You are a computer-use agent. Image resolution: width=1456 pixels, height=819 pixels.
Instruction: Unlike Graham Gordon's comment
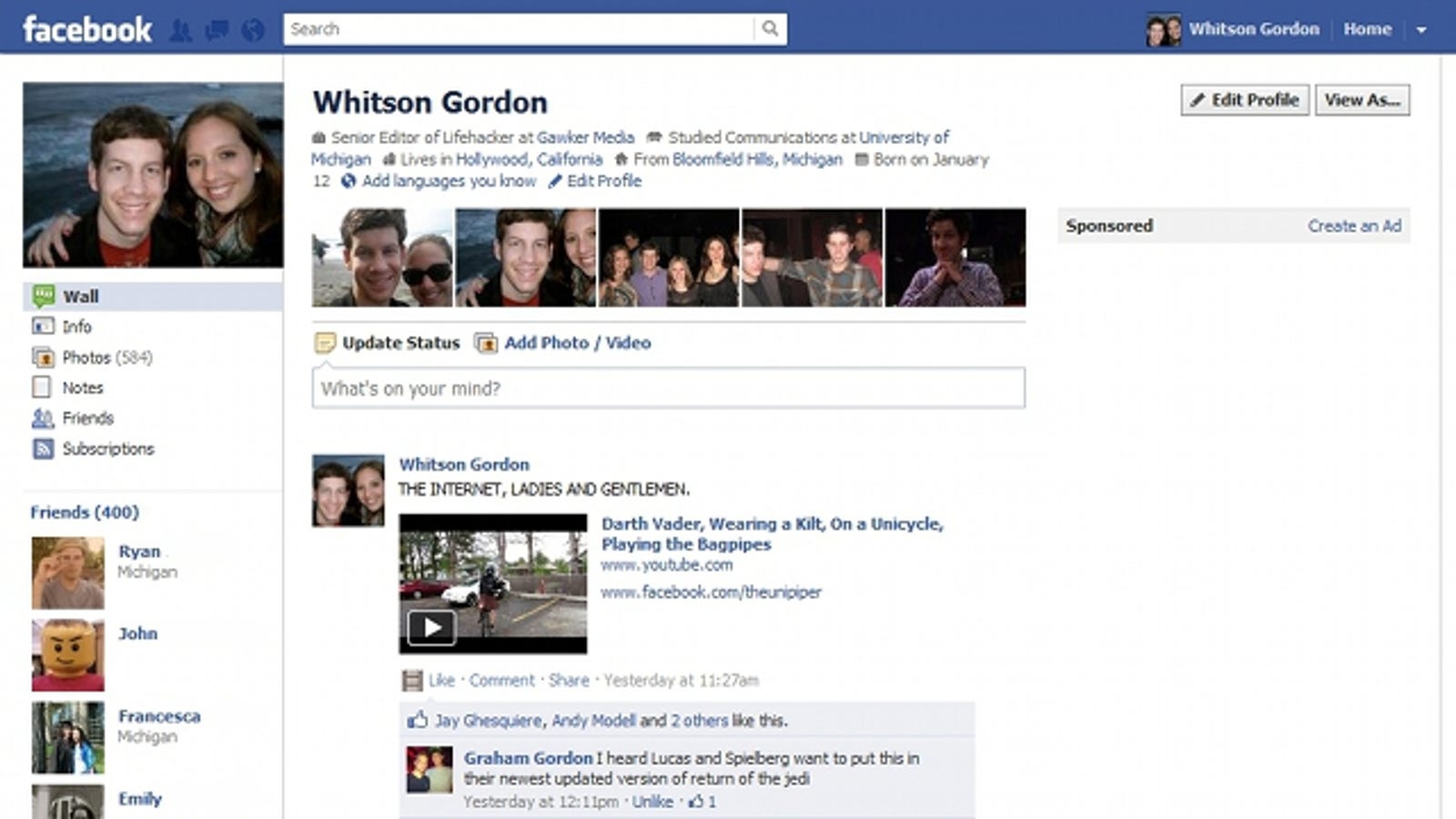click(653, 802)
